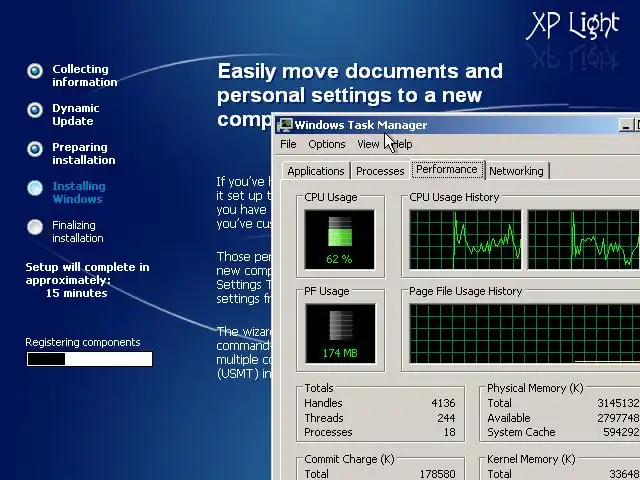Click the Threads label in Totals
The height and width of the screenshot is (480, 640).
324,418
